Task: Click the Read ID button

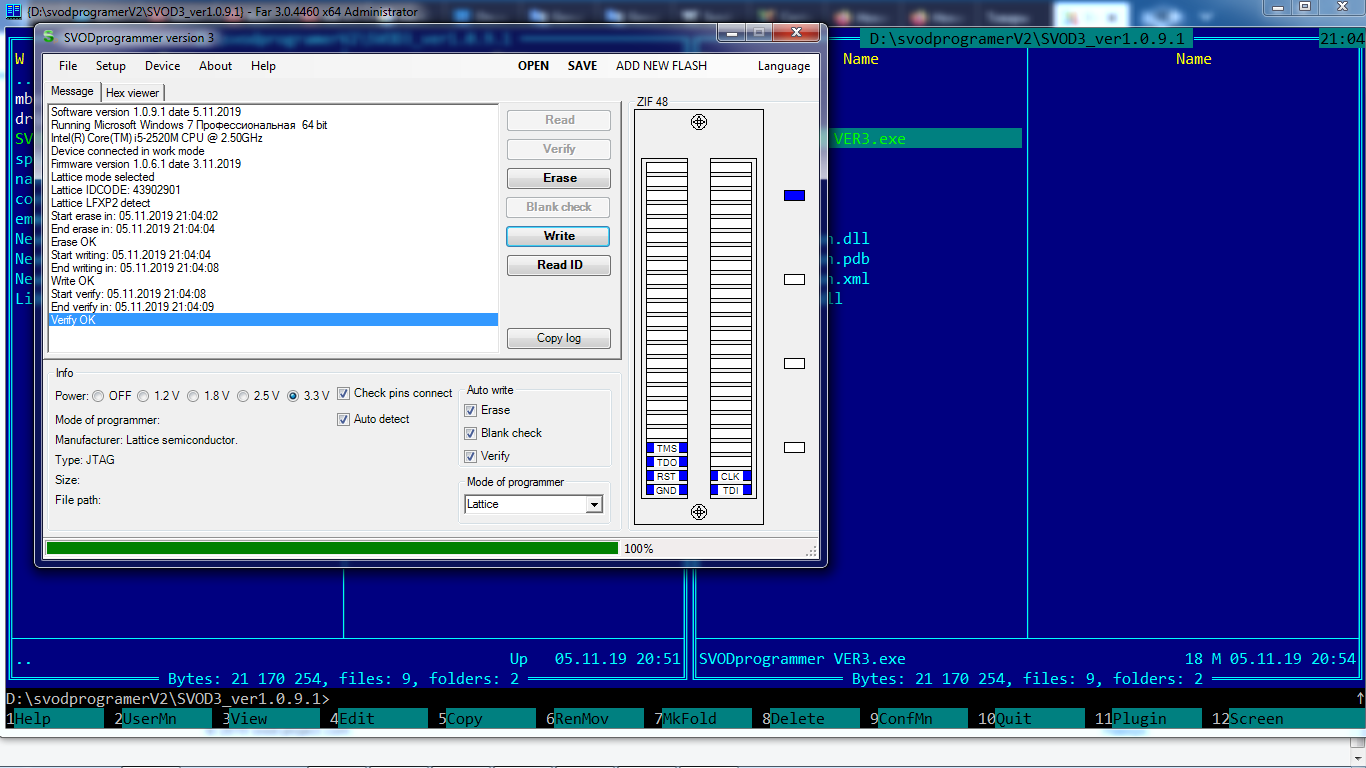Action: pos(559,265)
